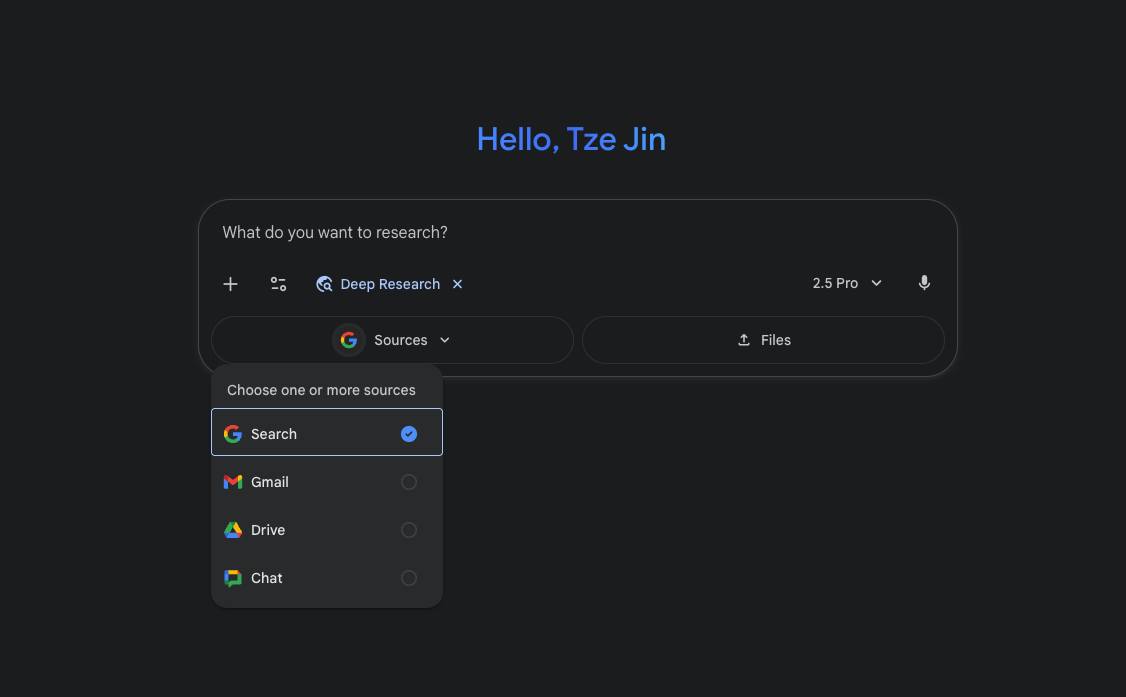1126x697 pixels.
Task: Click the Google logo on the Sources button
Action: pos(348,339)
